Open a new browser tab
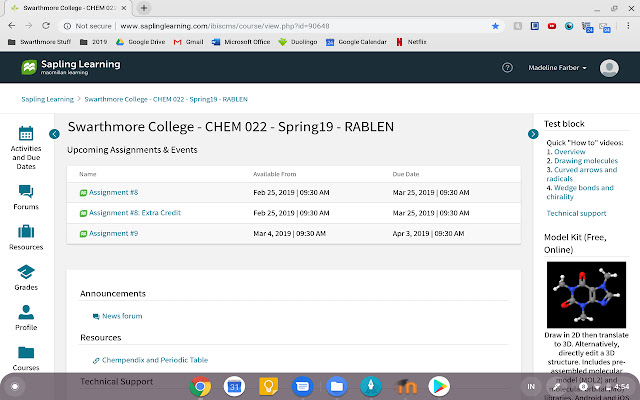Screen dimensions: 640x400 tap(144, 8)
